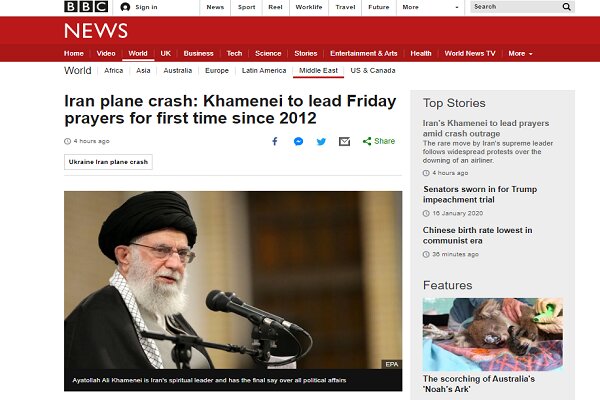Viewport: 600px width, 400px height.
Task: Share via the Messenger icon
Action: click(x=298, y=141)
